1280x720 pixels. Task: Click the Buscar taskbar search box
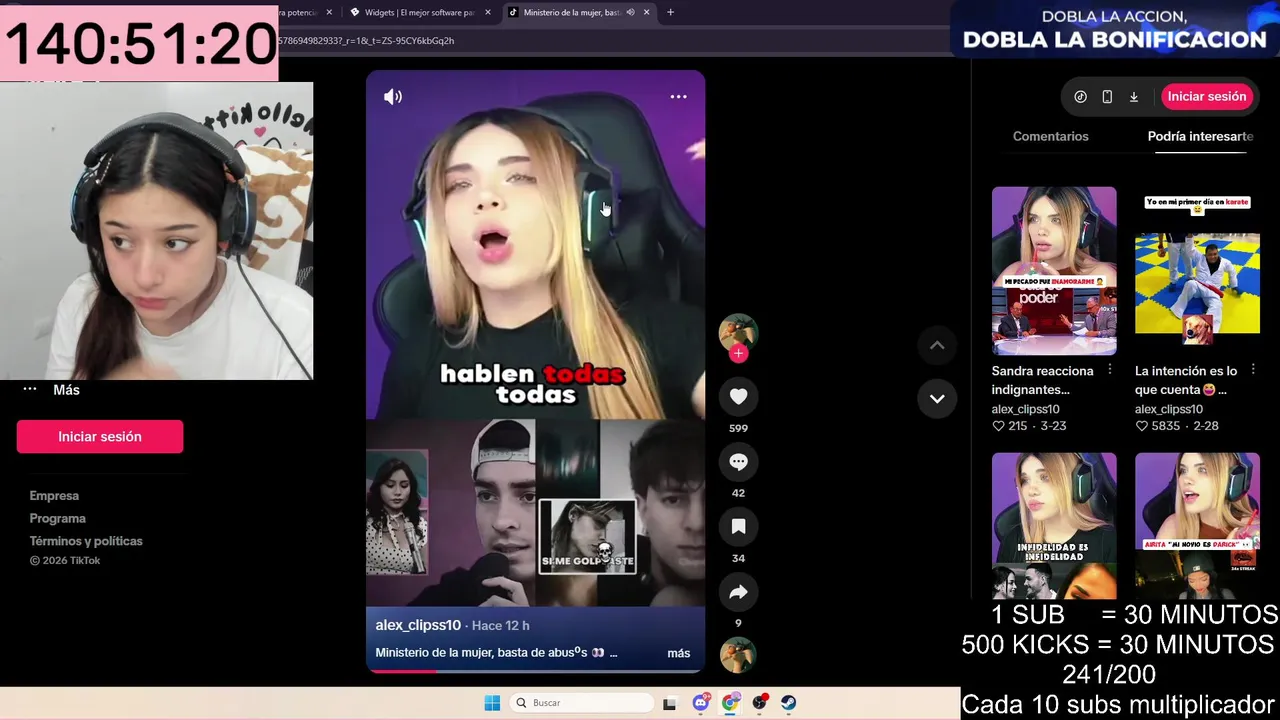click(x=582, y=703)
